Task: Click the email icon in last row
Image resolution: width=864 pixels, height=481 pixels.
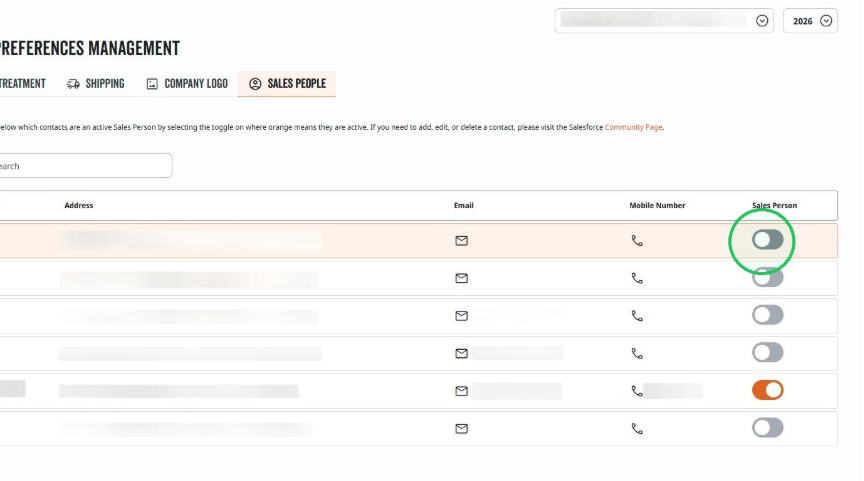Action: click(x=461, y=428)
